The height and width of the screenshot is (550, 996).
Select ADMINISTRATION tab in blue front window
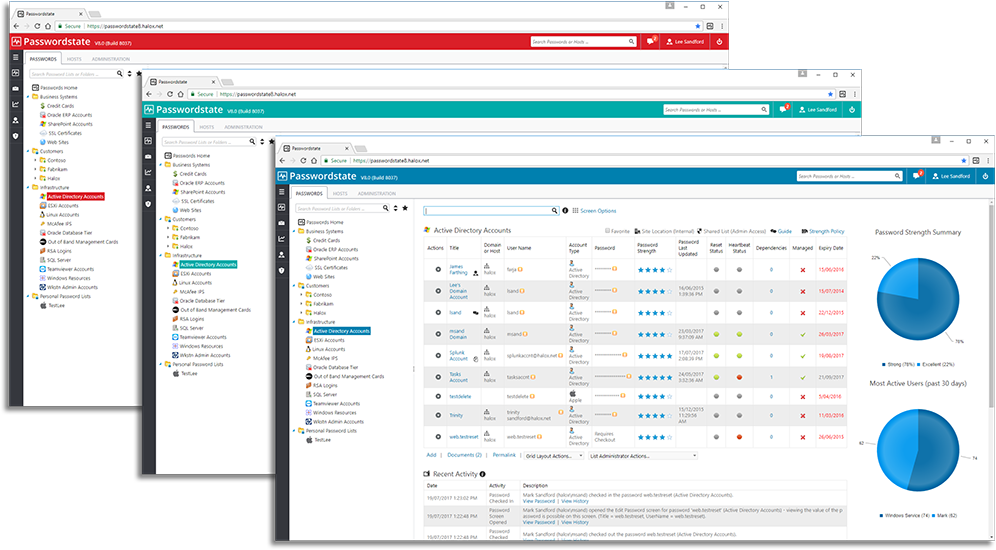tap(377, 193)
